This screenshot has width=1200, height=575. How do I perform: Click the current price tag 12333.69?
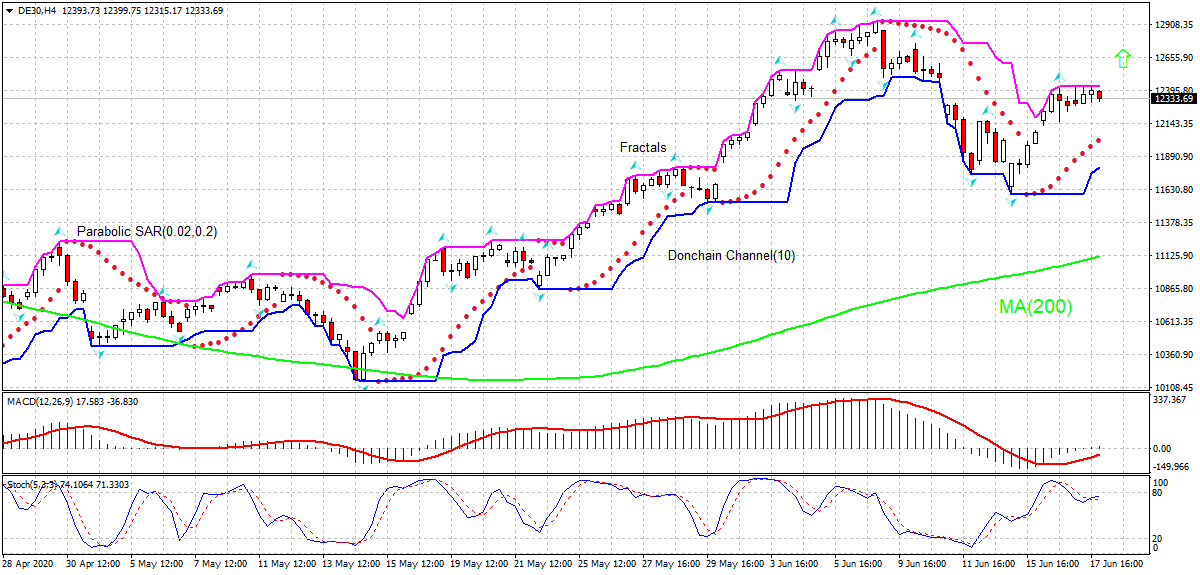click(1174, 98)
